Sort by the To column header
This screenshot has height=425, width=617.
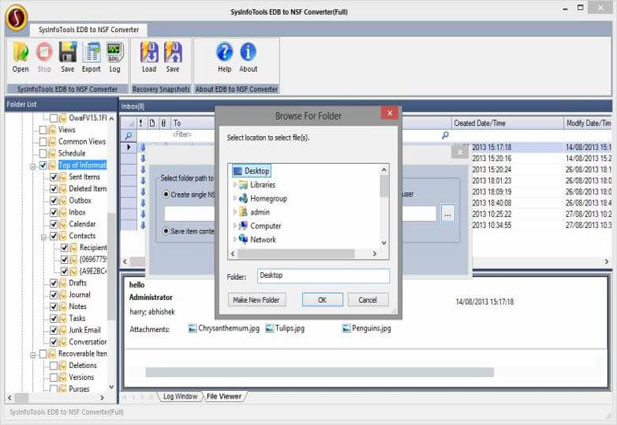tap(193, 123)
